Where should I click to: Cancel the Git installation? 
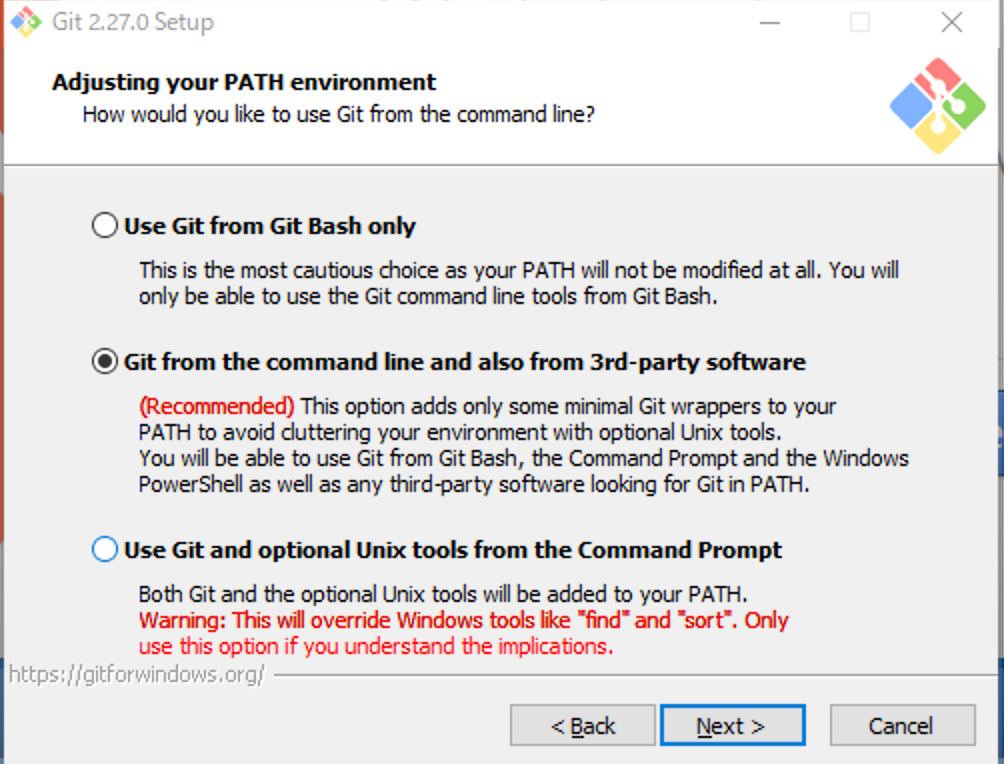pos(901,726)
